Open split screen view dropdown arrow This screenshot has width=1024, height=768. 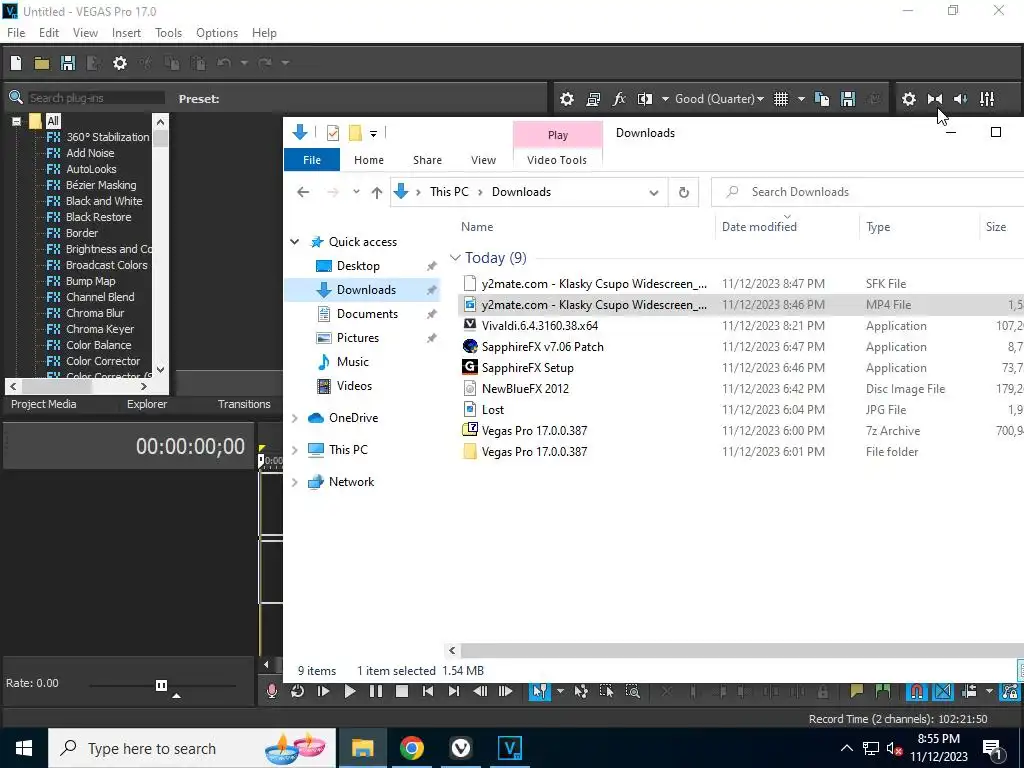pyautogui.click(x=665, y=99)
